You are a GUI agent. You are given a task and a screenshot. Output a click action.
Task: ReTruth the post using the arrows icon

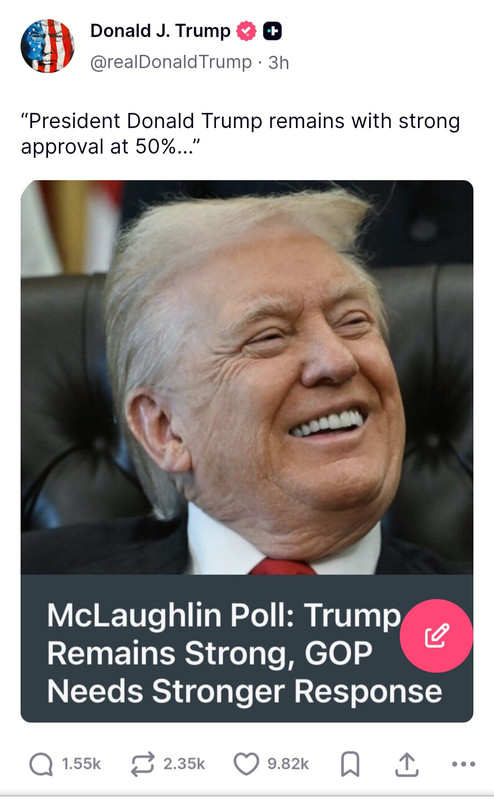point(142,764)
